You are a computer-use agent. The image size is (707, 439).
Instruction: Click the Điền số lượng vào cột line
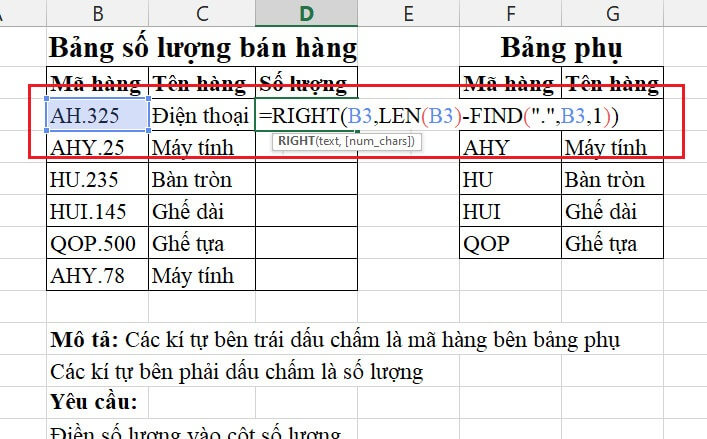click(x=195, y=432)
